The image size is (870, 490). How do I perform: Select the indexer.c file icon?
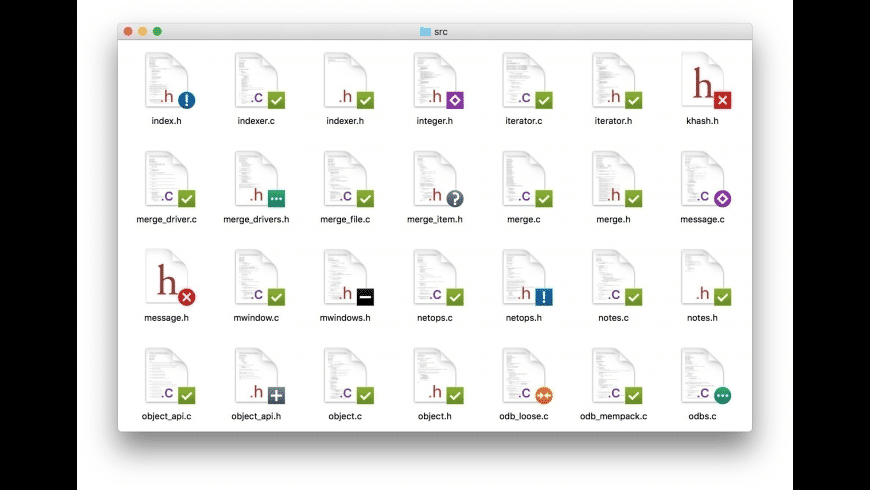point(258,80)
